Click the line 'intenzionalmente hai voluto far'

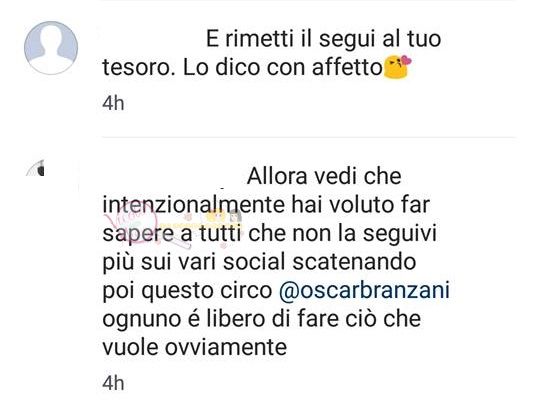[x=266, y=205]
